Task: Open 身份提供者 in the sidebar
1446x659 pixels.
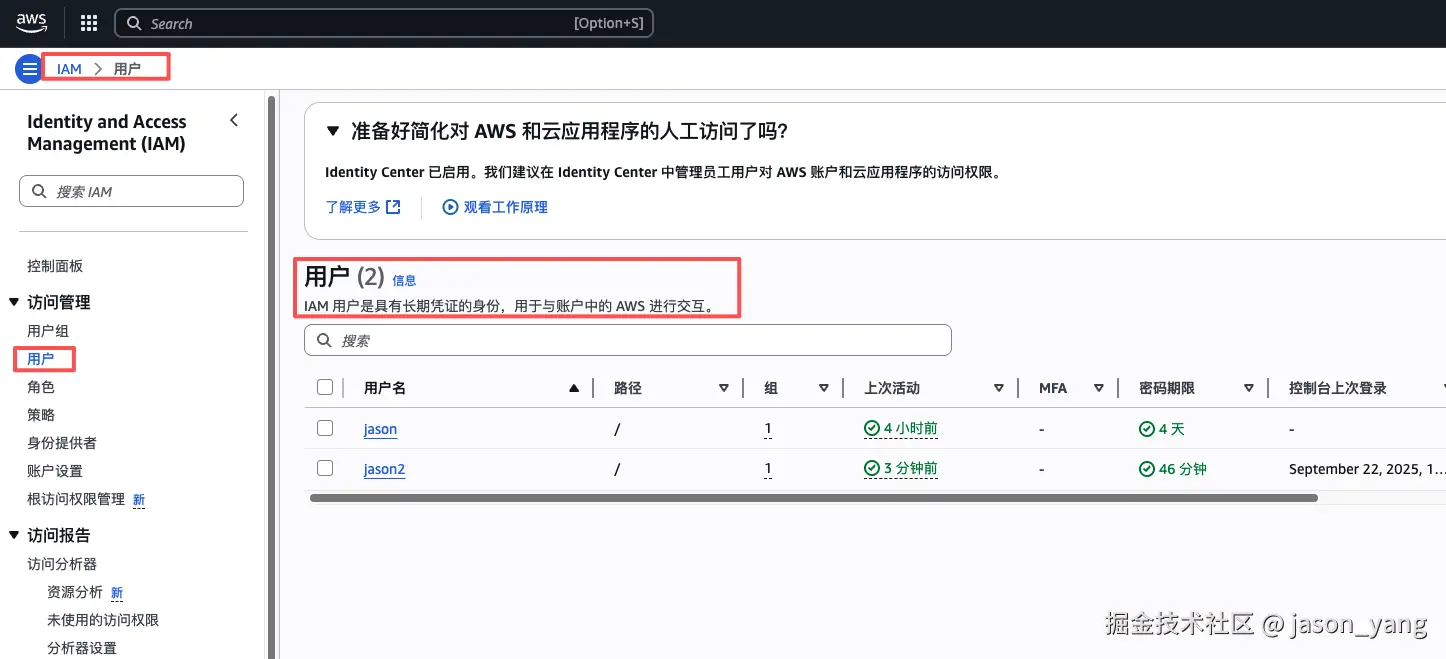Action: [x=62, y=443]
